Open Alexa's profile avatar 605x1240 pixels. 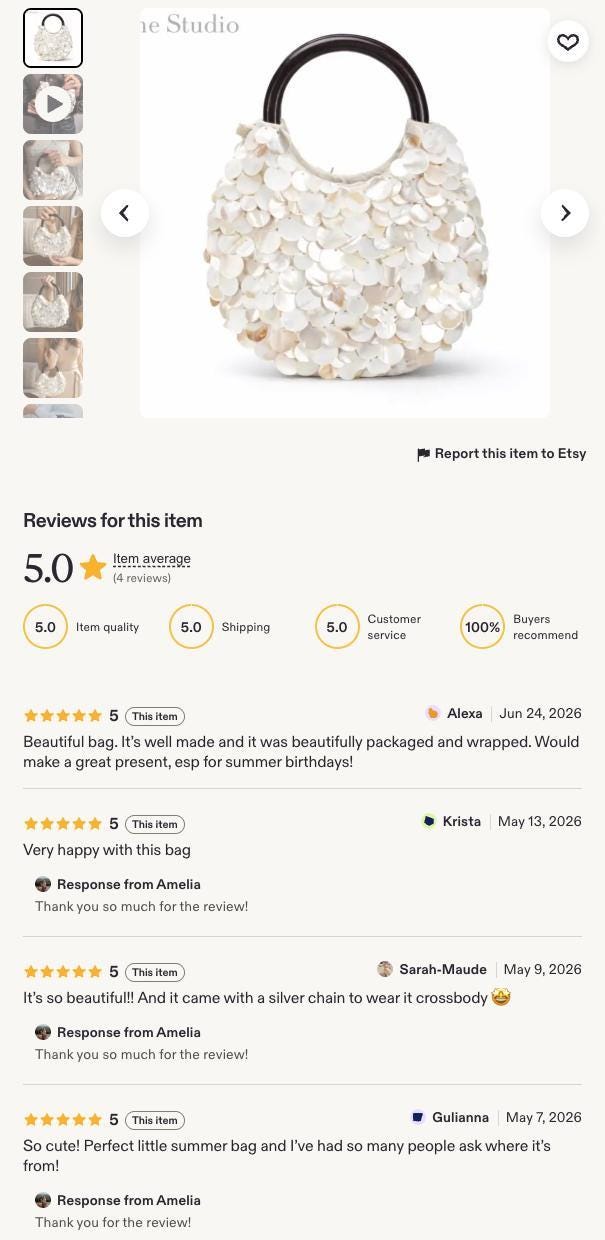pos(433,713)
